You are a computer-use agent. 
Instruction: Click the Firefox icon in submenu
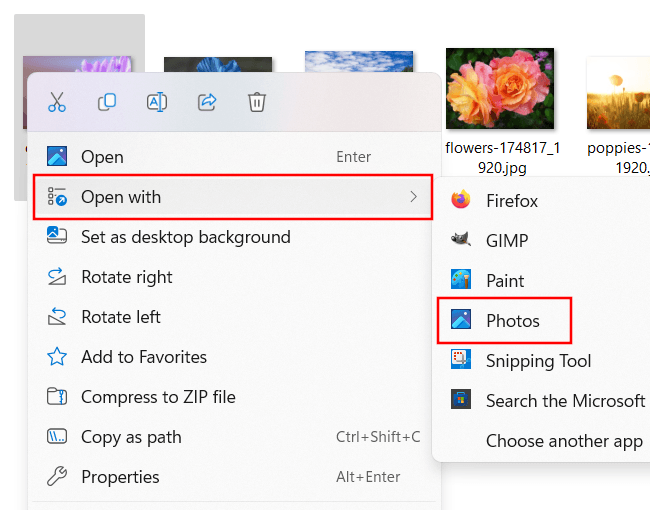(461, 201)
